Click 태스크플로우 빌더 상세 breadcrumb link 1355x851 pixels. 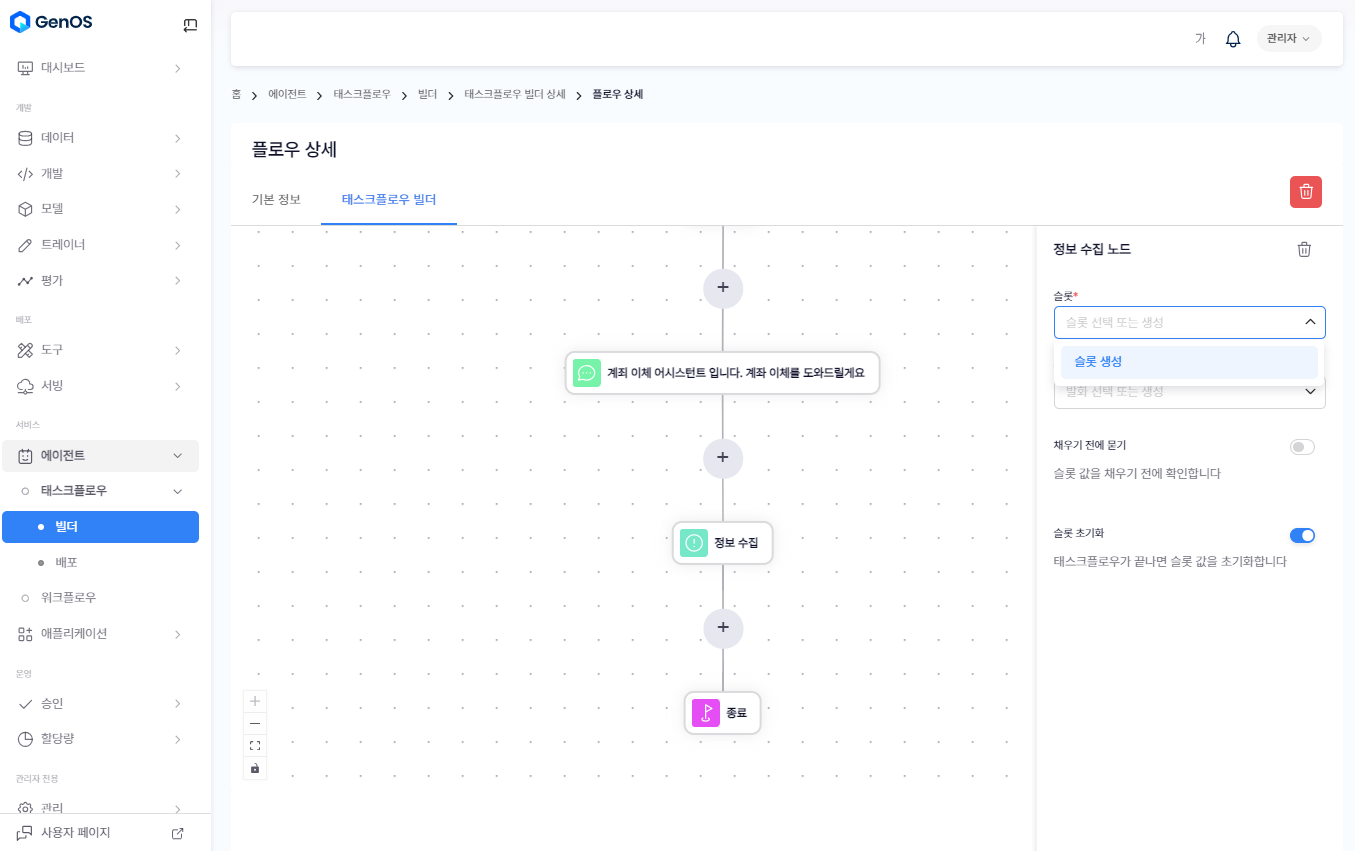[515, 94]
